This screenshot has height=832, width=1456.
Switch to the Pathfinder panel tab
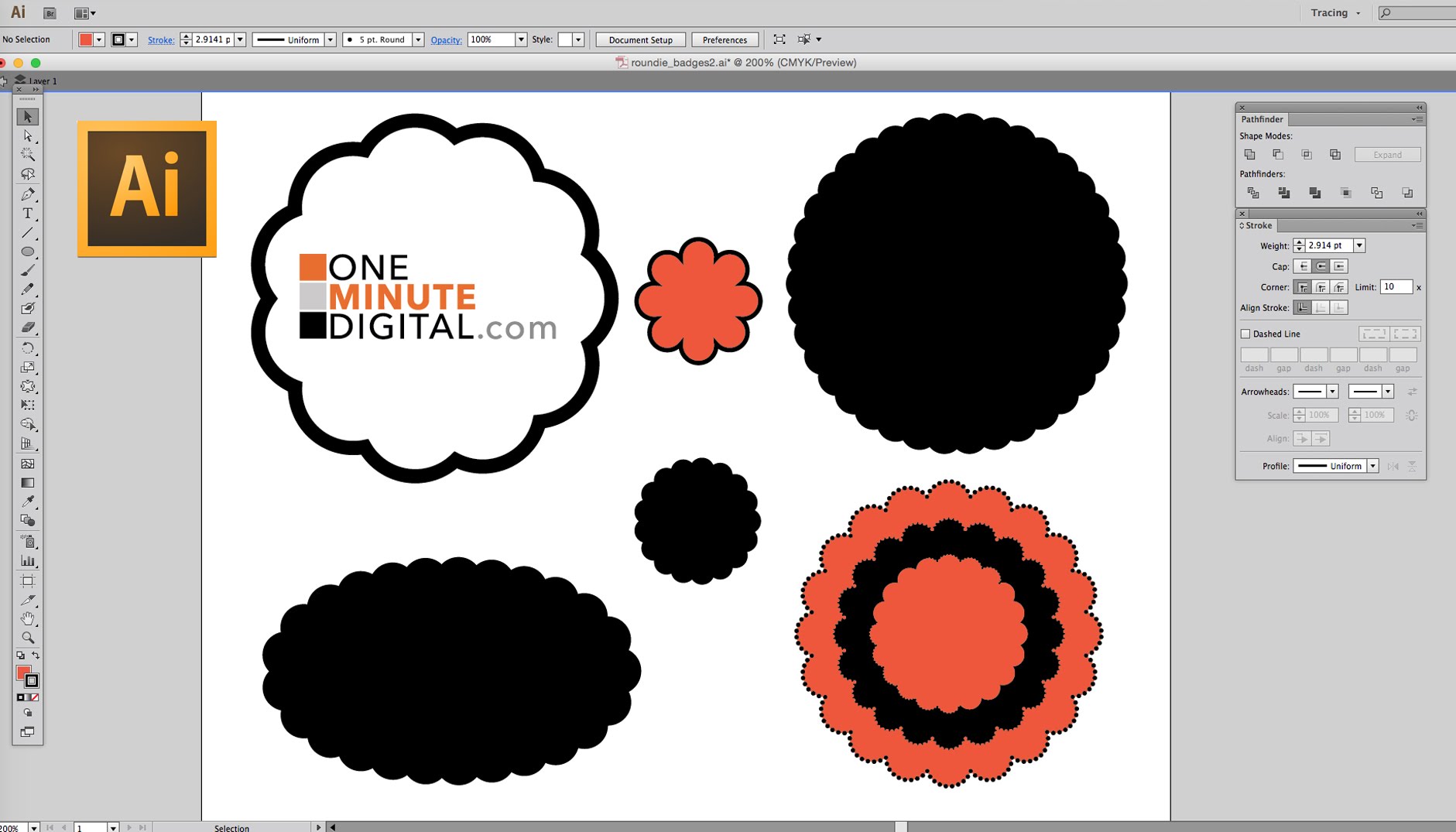tap(1261, 119)
